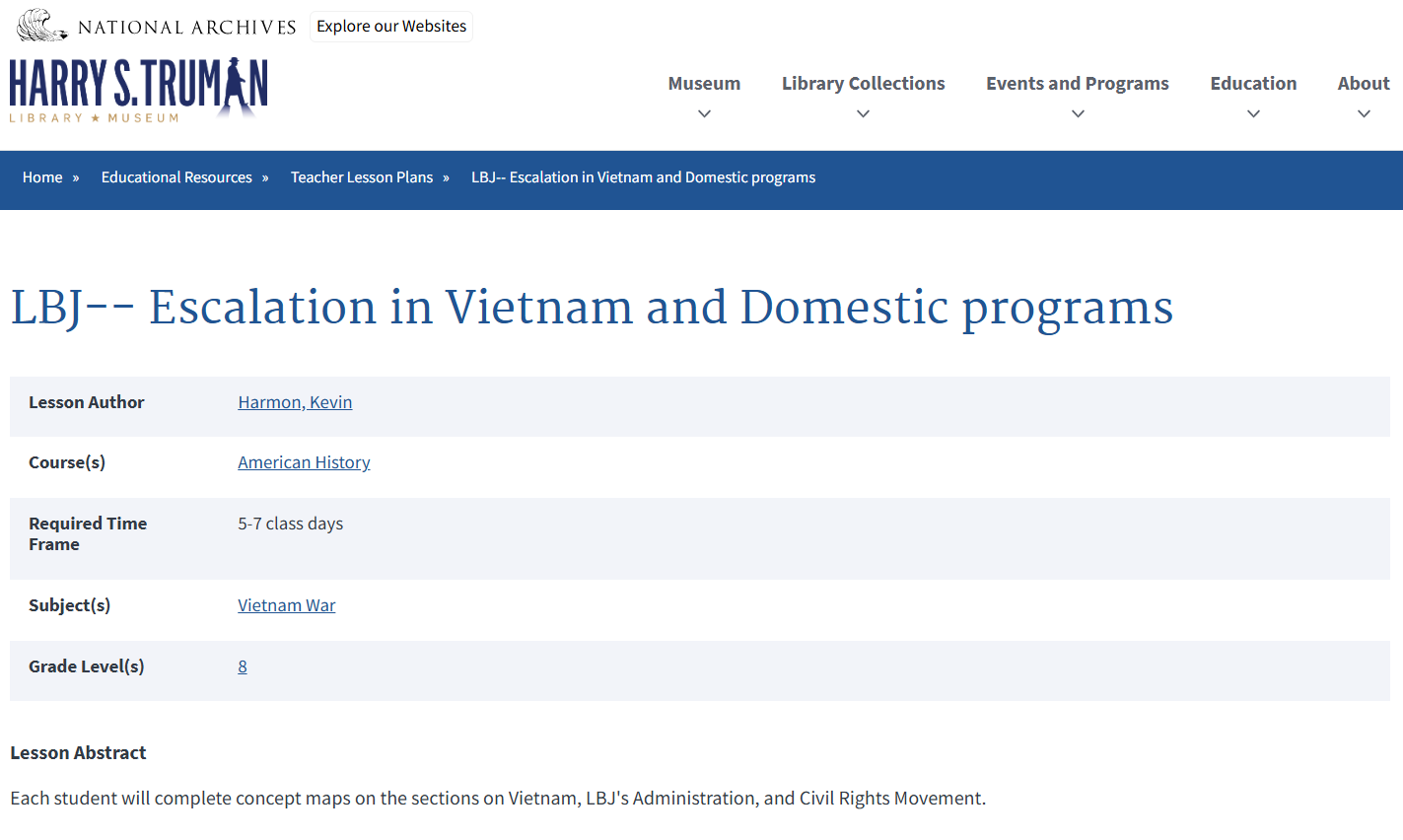Open Educational Resources from the breadcrumb
Viewport: 1403px width, 840px height.
click(x=176, y=176)
